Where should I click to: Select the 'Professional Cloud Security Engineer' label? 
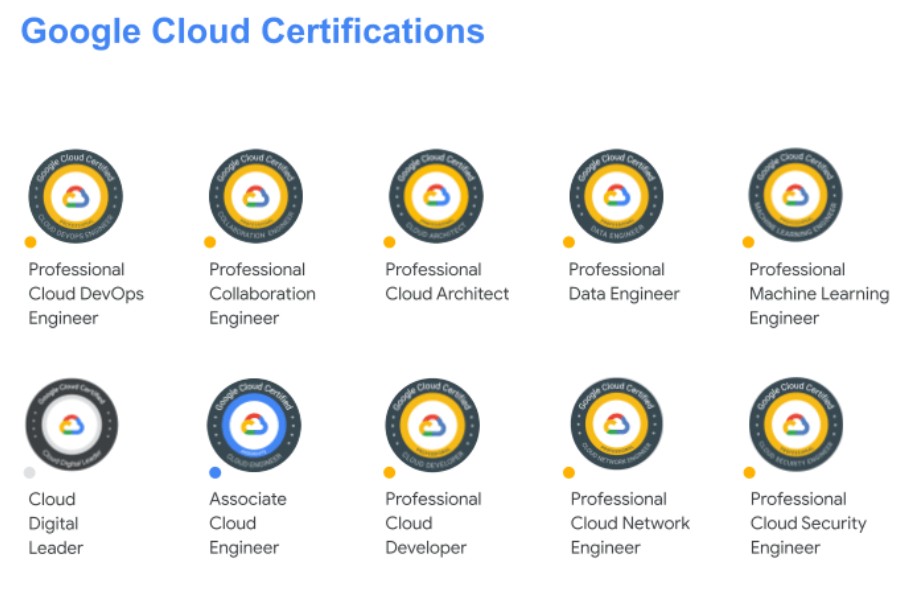tap(809, 523)
